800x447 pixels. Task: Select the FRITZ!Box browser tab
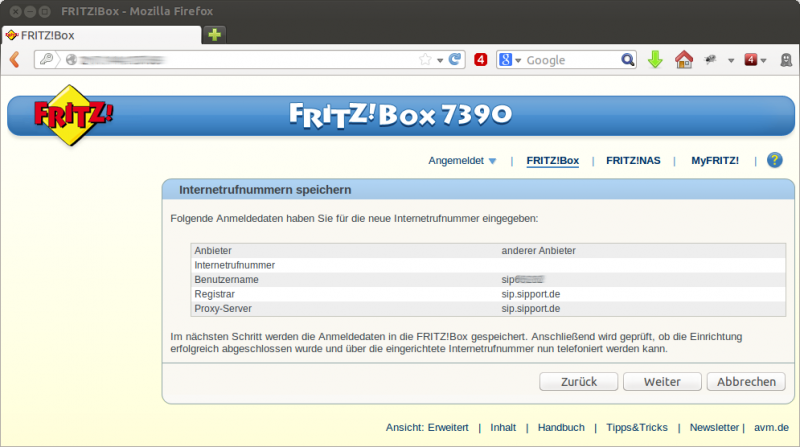coord(102,35)
